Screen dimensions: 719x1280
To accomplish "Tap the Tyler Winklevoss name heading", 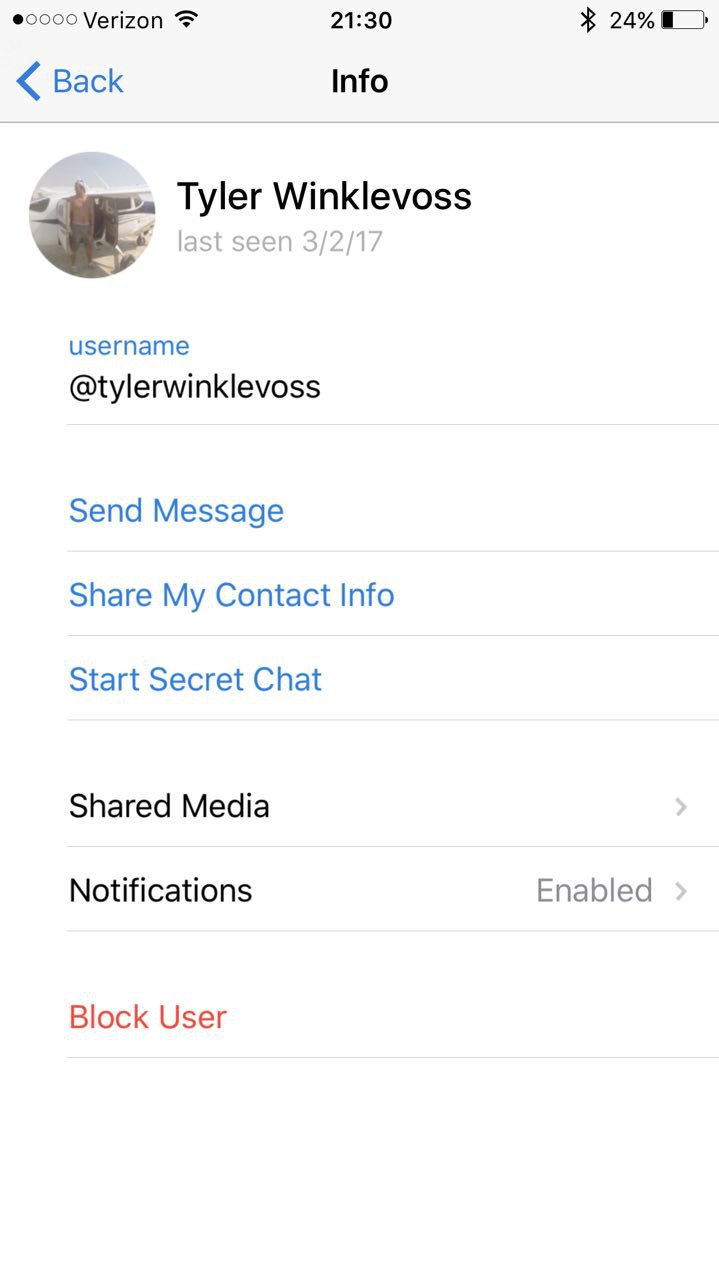I will pyautogui.click(x=324, y=197).
